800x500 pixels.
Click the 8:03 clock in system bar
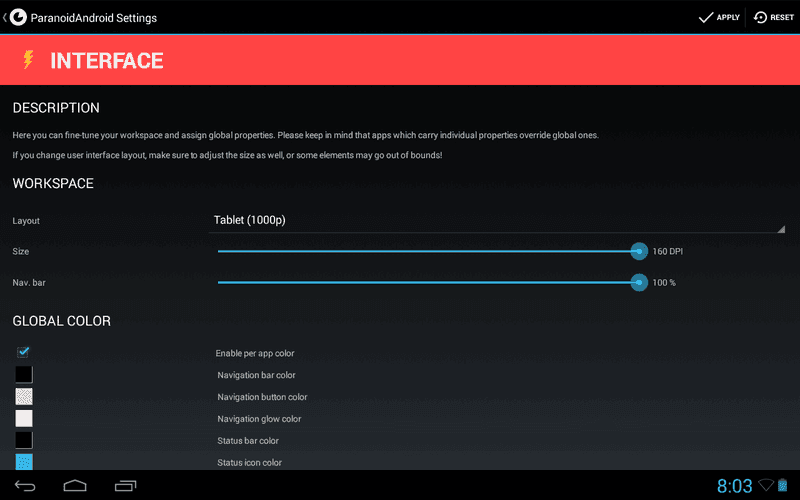(x=735, y=486)
